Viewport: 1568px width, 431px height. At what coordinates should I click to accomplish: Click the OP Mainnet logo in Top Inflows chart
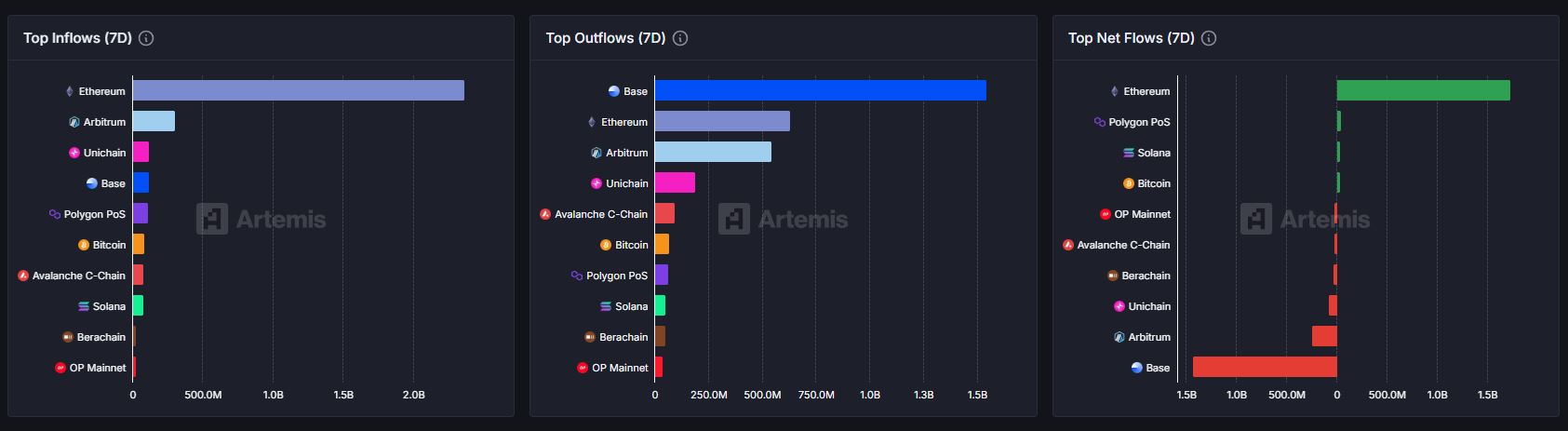click(x=60, y=368)
